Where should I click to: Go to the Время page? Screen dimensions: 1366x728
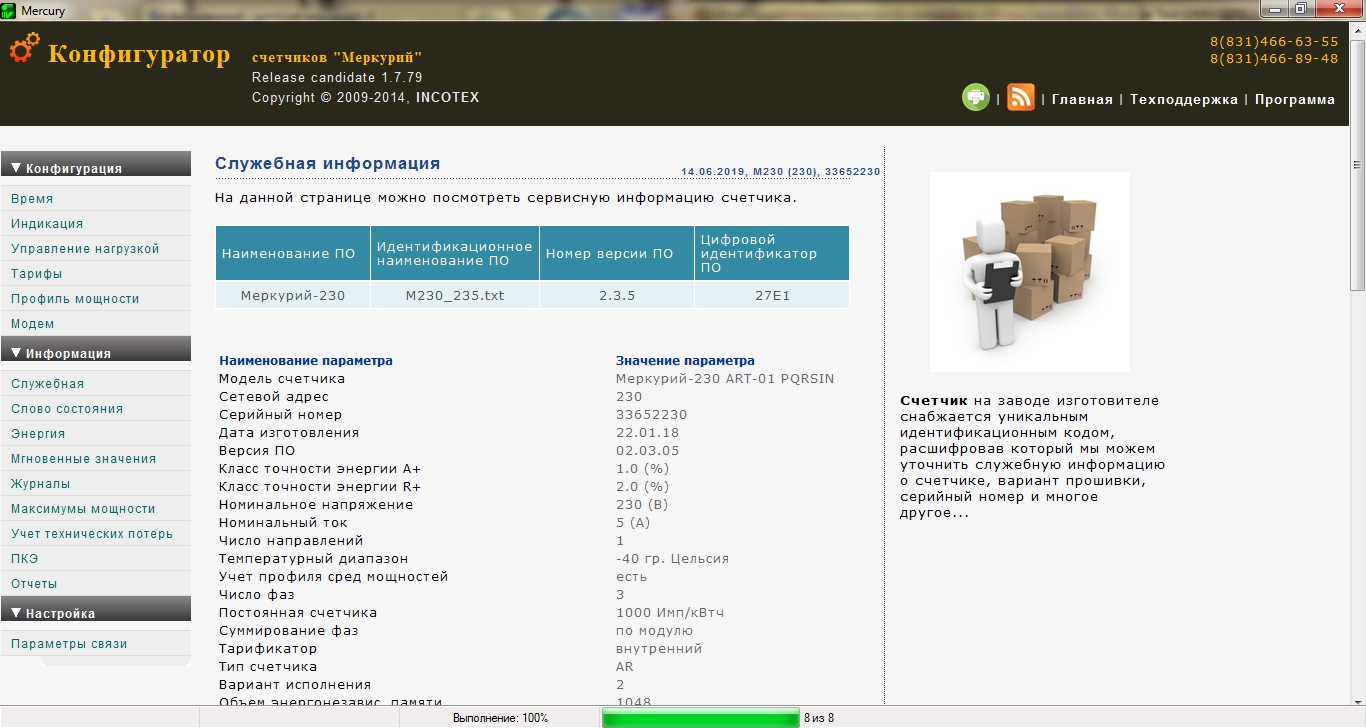[x=32, y=199]
